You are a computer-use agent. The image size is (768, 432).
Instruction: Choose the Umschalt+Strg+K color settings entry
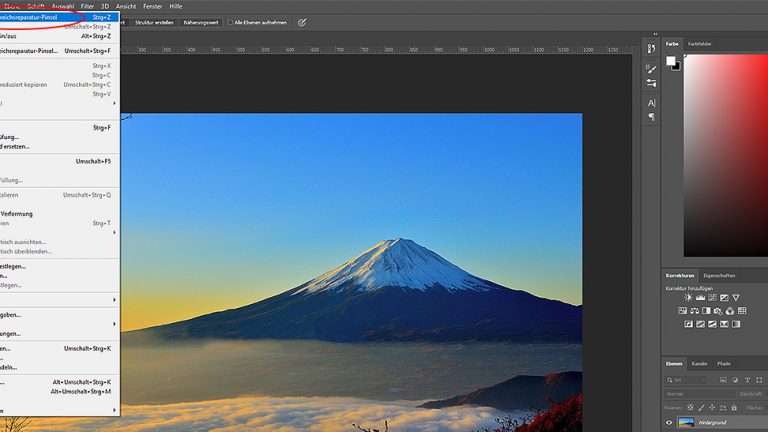click(x=59, y=349)
